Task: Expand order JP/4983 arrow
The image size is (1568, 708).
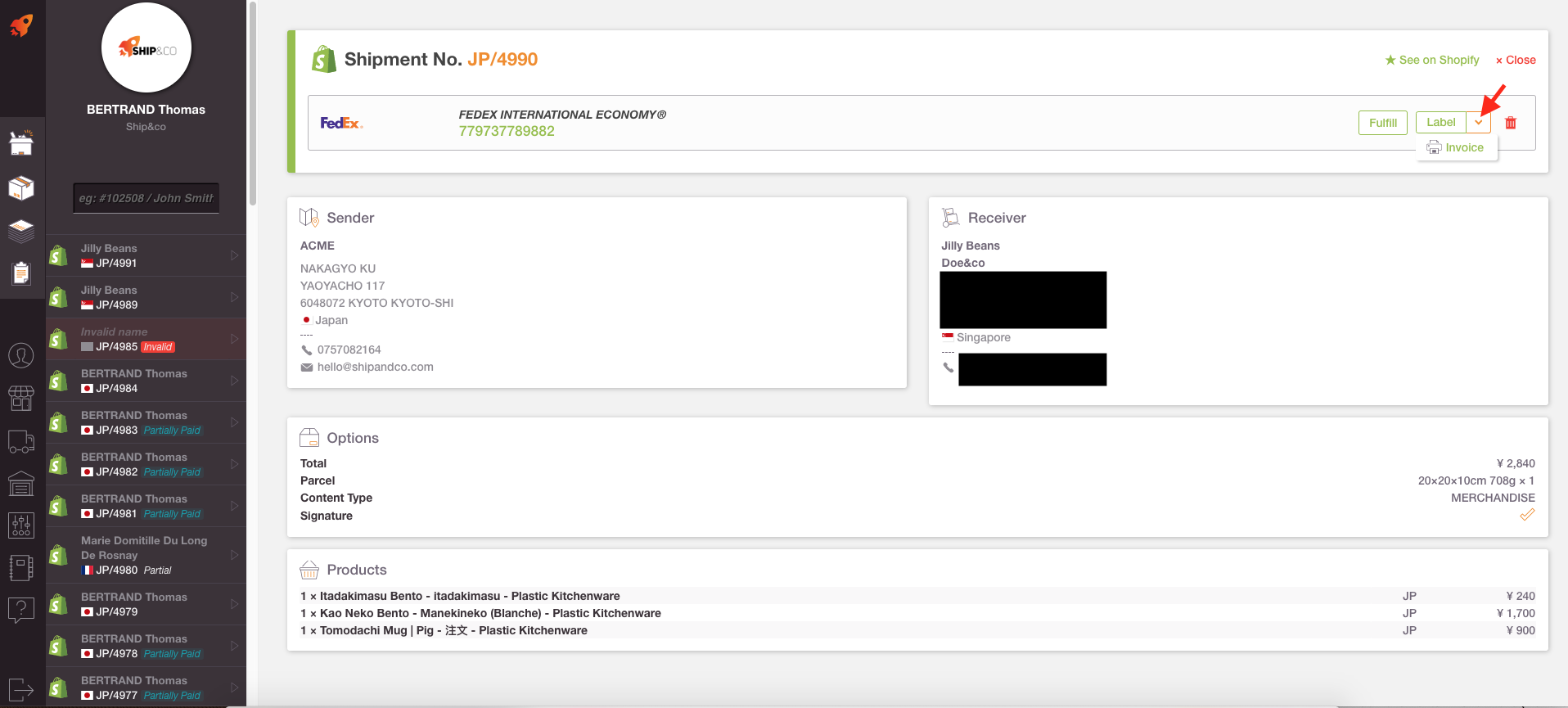Action: pos(234,422)
